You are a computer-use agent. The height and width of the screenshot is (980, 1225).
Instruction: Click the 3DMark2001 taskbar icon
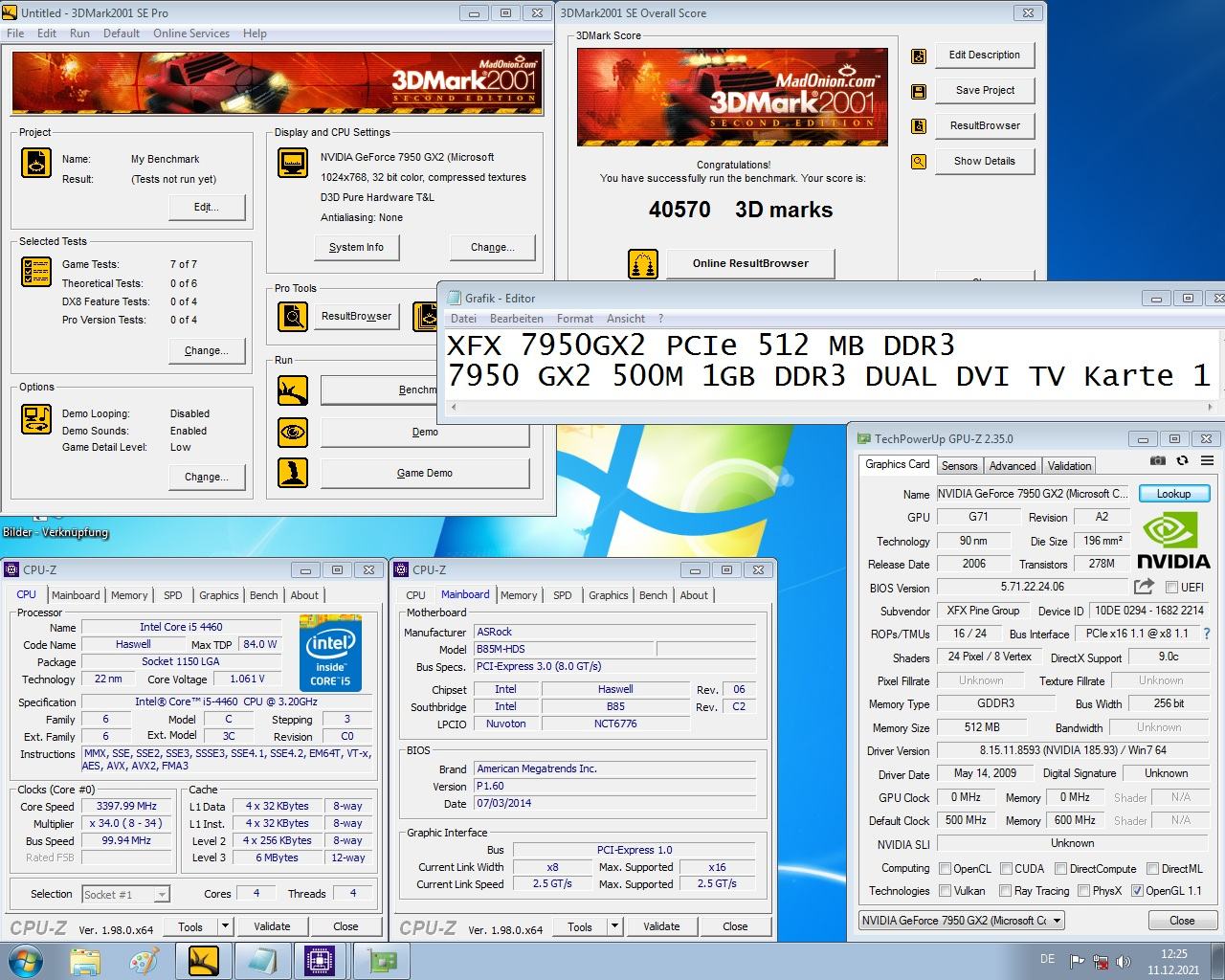[203, 960]
